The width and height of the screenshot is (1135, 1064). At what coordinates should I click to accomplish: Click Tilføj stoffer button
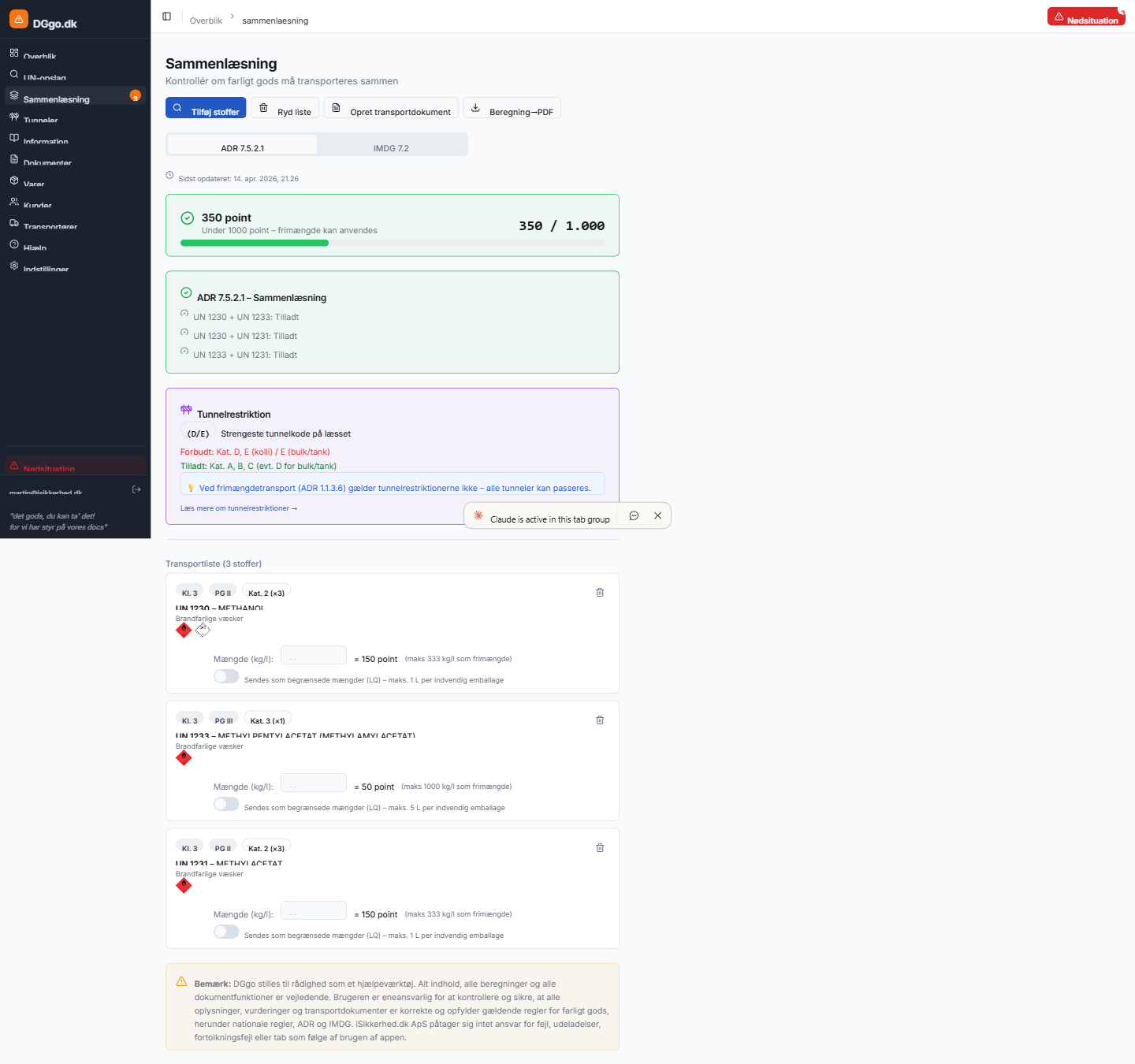[206, 109]
